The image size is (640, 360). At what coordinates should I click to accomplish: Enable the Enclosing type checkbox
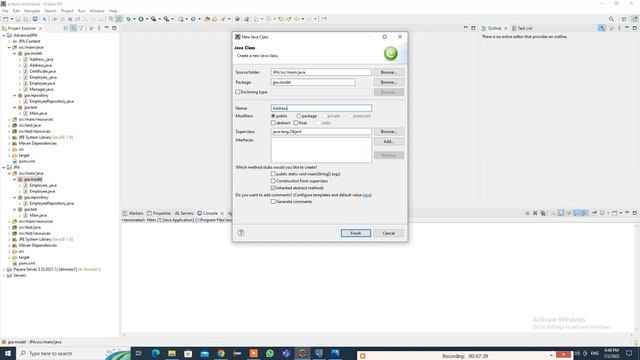tap(238, 92)
